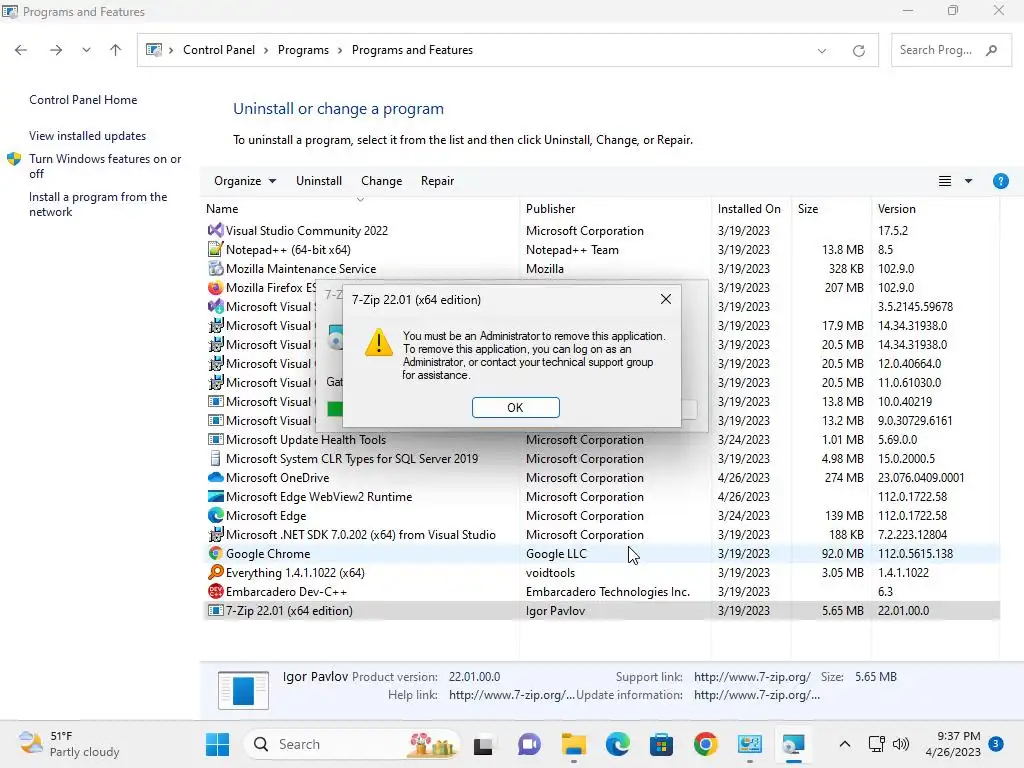This screenshot has height=768, width=1024.
Task: Click the large 7-Zip details thumbnail
Action: tap(243, 690)
